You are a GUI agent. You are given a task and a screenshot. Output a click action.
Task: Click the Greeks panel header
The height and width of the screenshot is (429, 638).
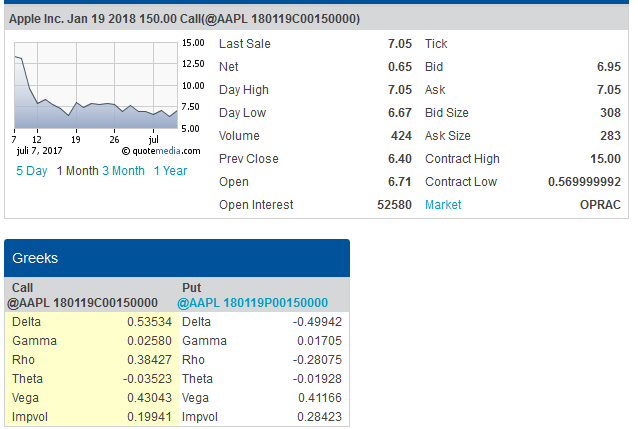pos(177,258)
